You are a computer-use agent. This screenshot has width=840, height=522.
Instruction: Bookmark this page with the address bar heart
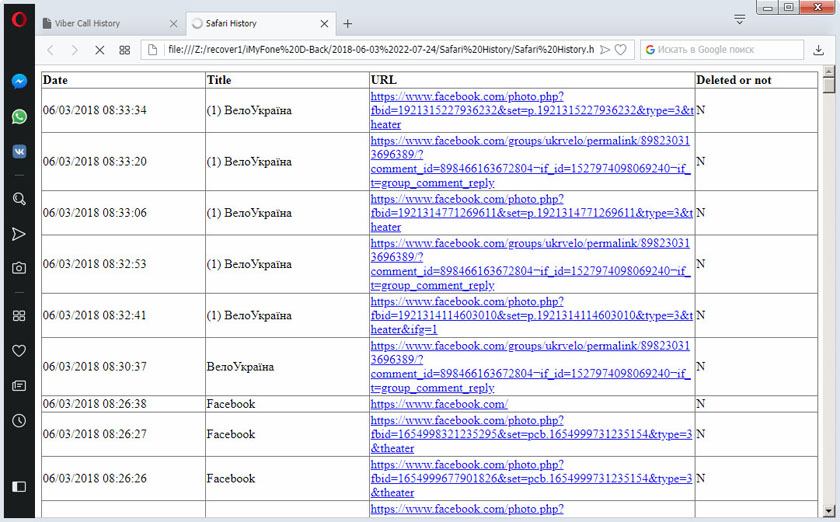coord(620,50)
